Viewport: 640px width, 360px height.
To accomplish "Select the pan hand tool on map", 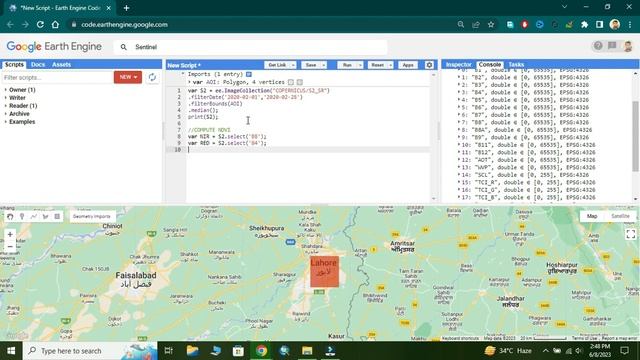I will 10,216.
